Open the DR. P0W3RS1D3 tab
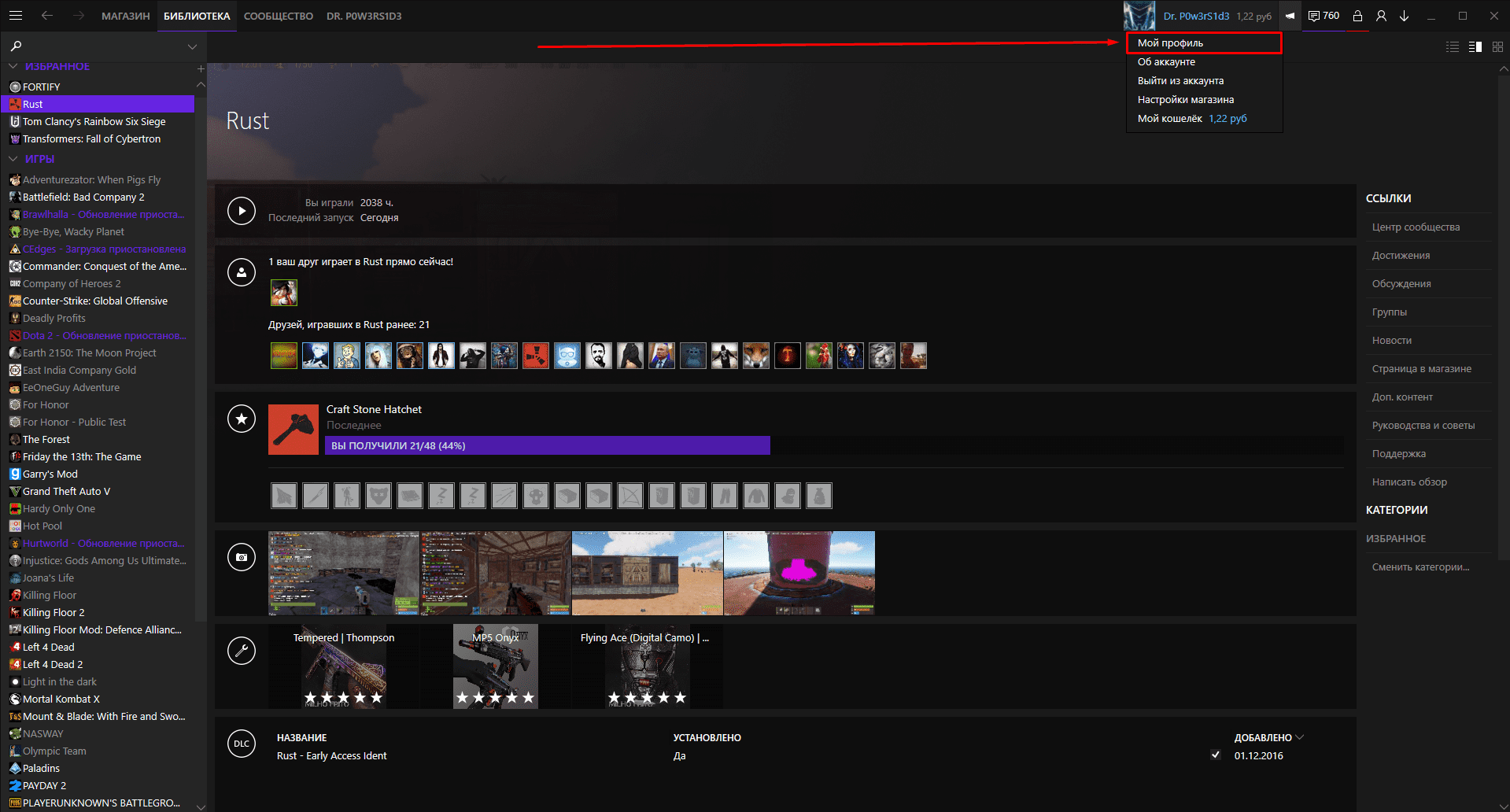 point(364,16)
